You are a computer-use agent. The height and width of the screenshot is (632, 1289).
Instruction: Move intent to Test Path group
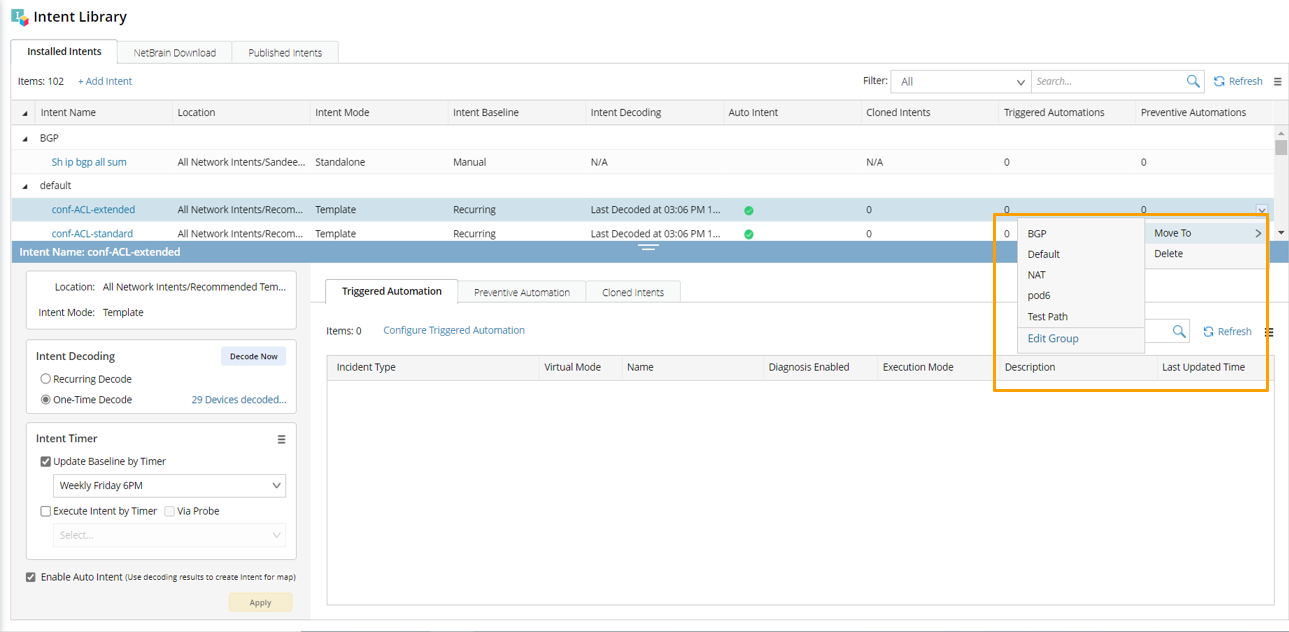point(1080,317)
